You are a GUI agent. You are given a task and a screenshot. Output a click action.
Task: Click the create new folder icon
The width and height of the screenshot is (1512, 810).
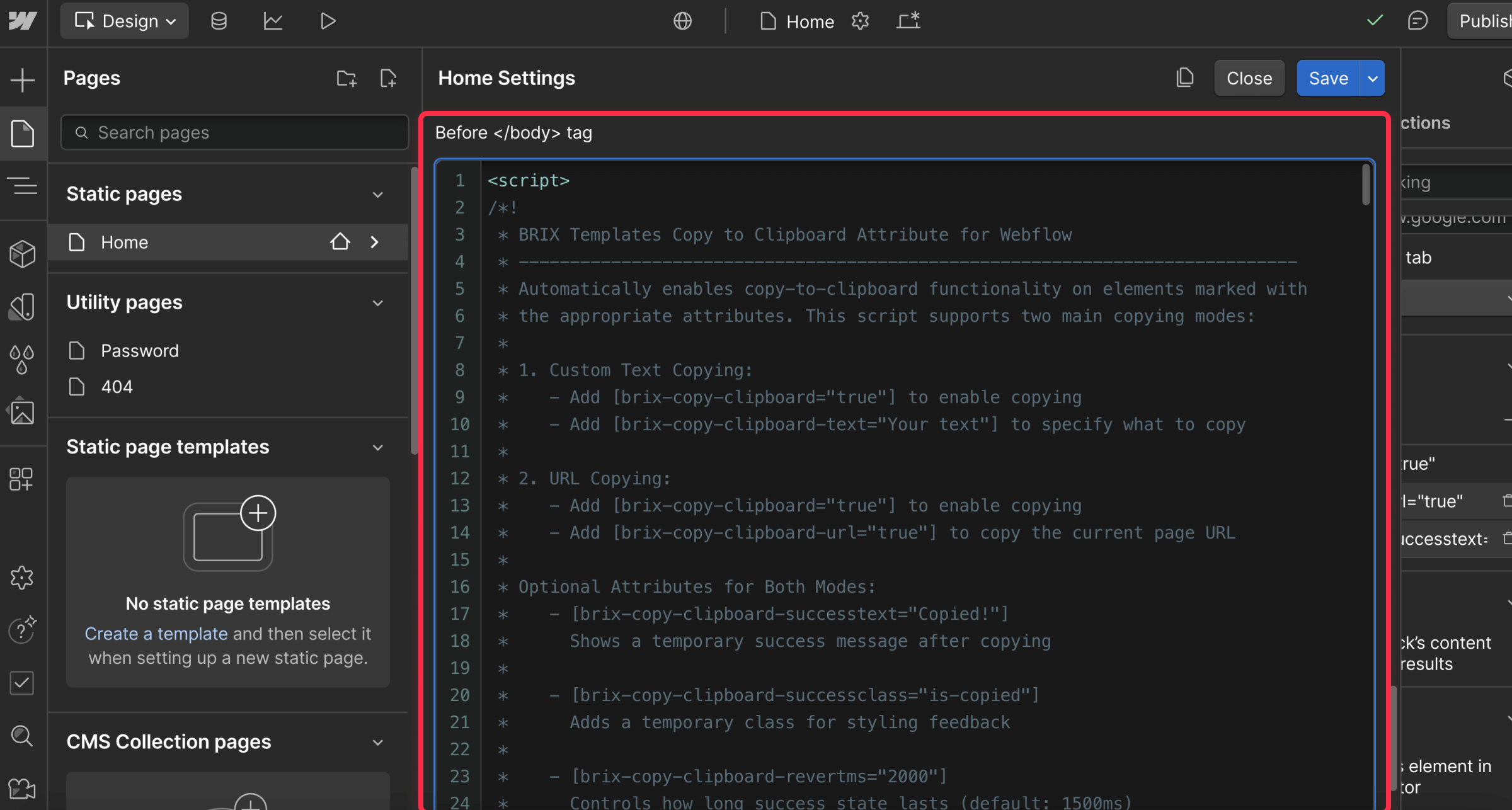coord(346,78)
